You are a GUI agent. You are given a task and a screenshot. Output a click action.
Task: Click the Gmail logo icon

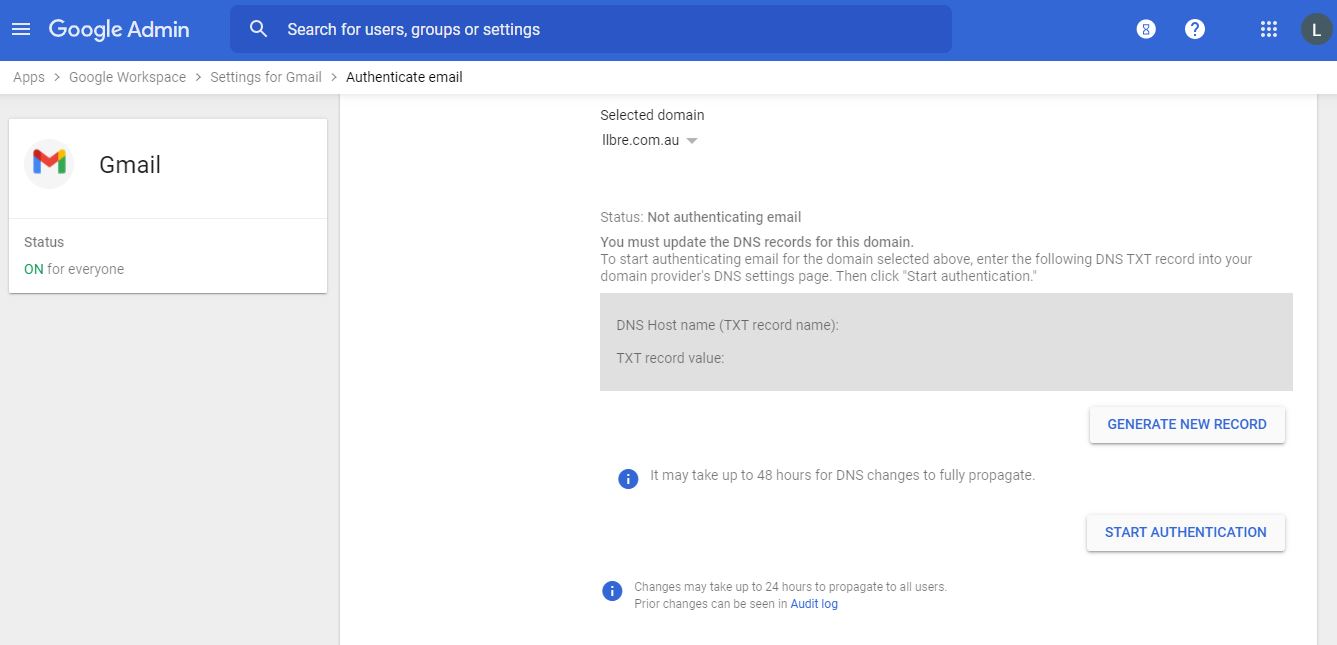pos(49,164)
